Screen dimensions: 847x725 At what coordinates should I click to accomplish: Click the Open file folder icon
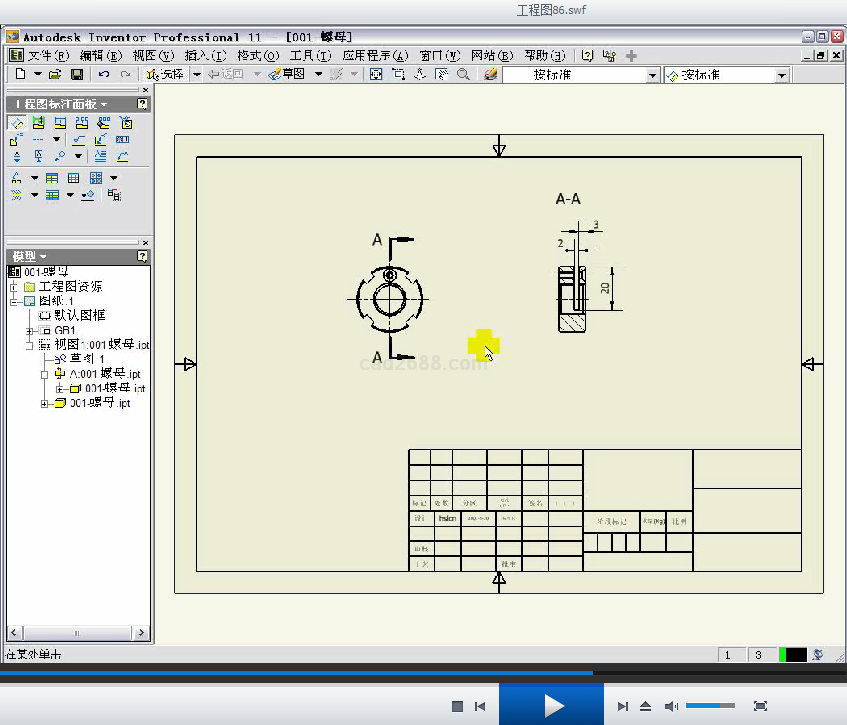[55, 74]
